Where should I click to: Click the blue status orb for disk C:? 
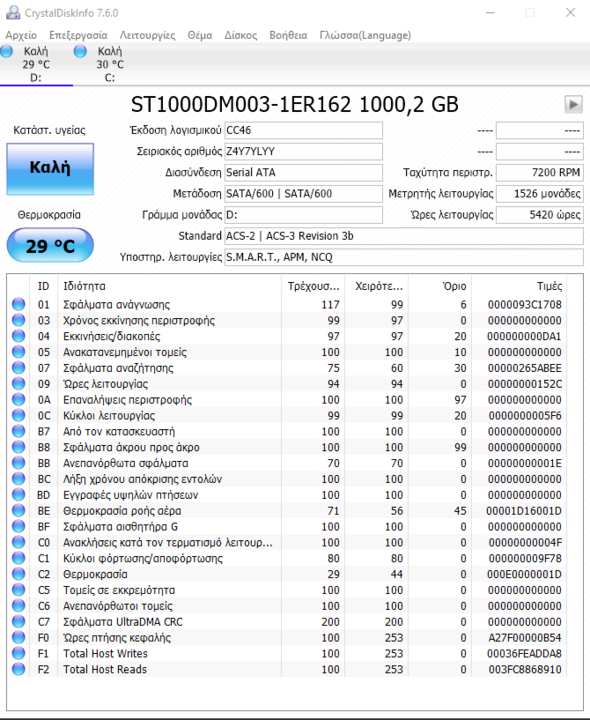[x=80, y=51]
